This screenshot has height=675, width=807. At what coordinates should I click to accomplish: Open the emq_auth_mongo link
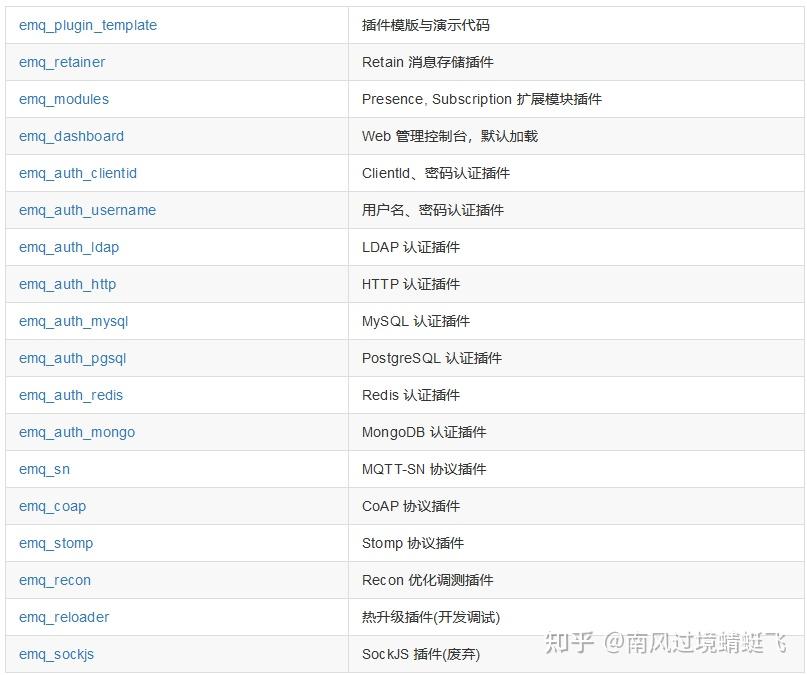tap(77, 433)
